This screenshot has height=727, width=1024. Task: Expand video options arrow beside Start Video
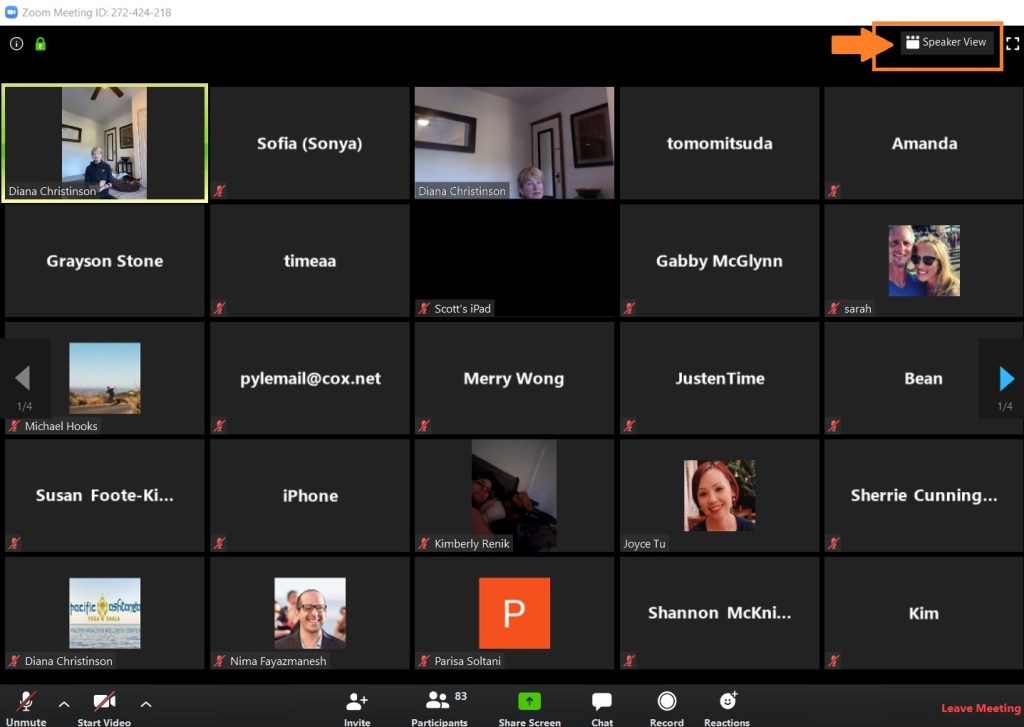click(x=145, y=704)
